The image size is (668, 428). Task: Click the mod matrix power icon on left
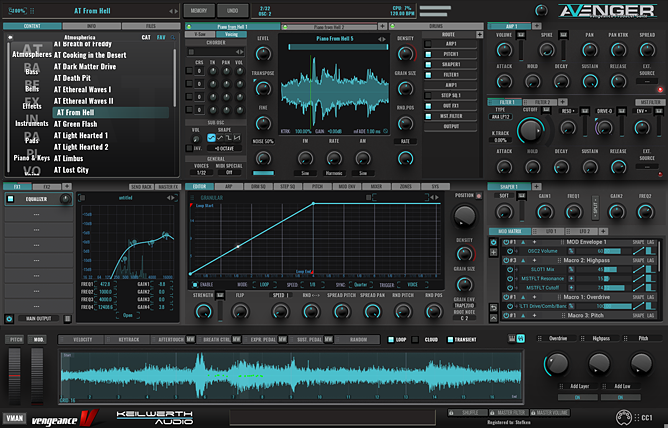[493, 242]
